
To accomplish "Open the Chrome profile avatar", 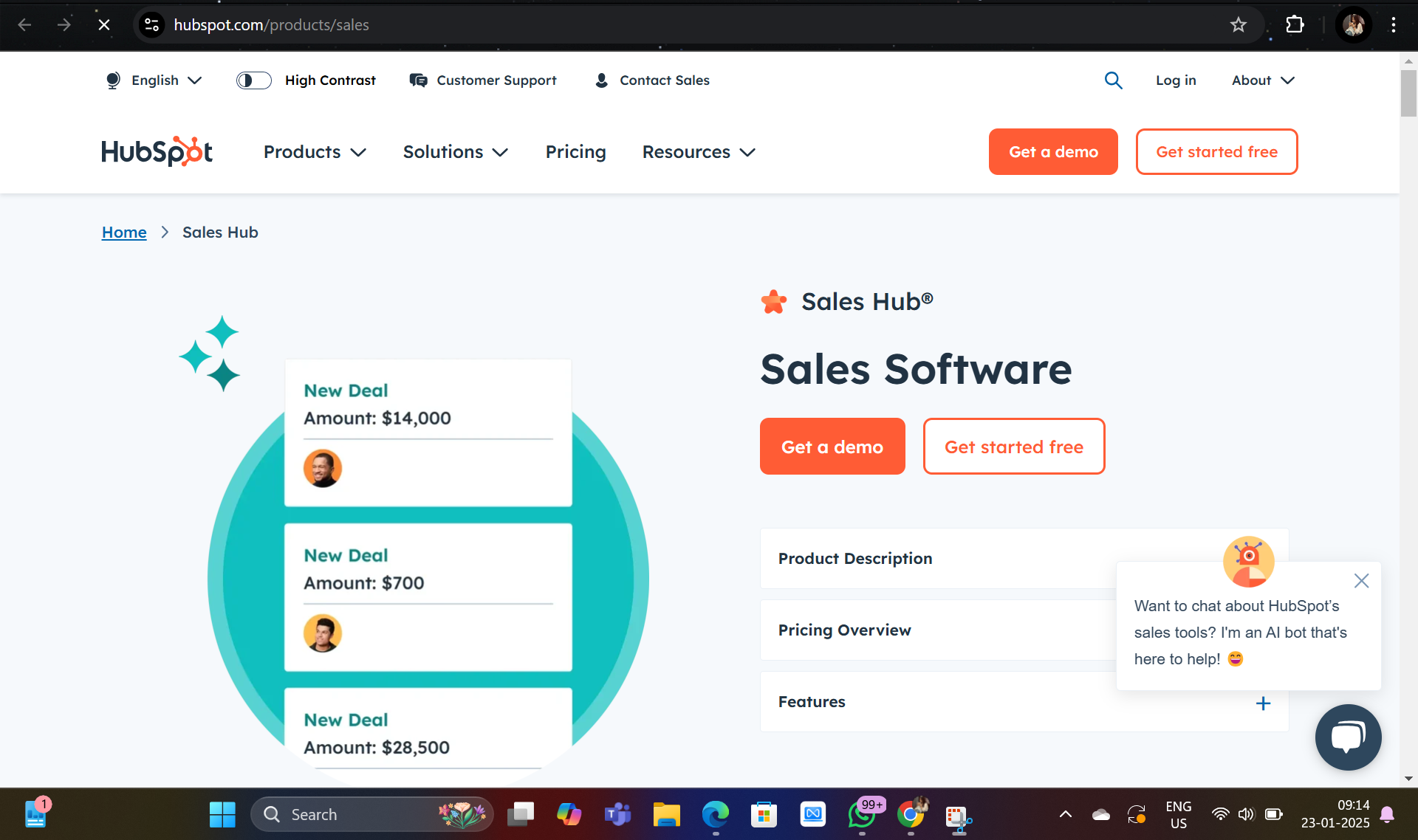I will pos(1353,25).
